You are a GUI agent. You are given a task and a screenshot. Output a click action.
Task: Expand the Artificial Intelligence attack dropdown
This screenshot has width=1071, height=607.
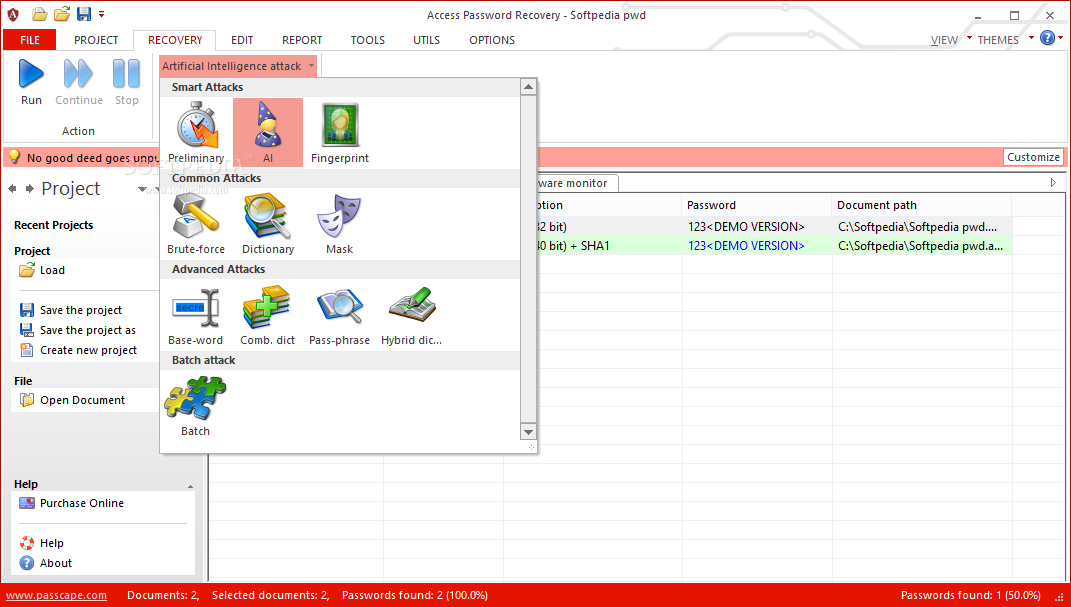[x=311, y=66]
